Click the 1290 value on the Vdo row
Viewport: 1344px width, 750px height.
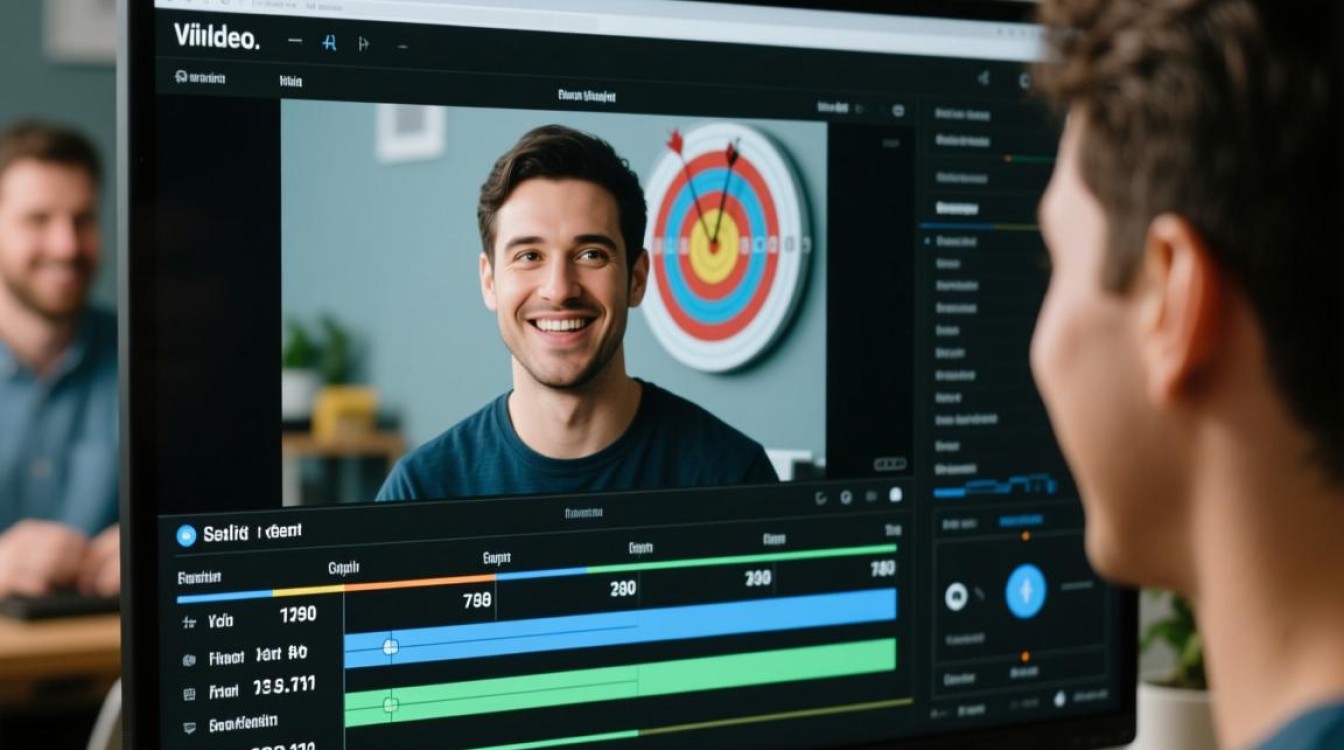point(297,615)
